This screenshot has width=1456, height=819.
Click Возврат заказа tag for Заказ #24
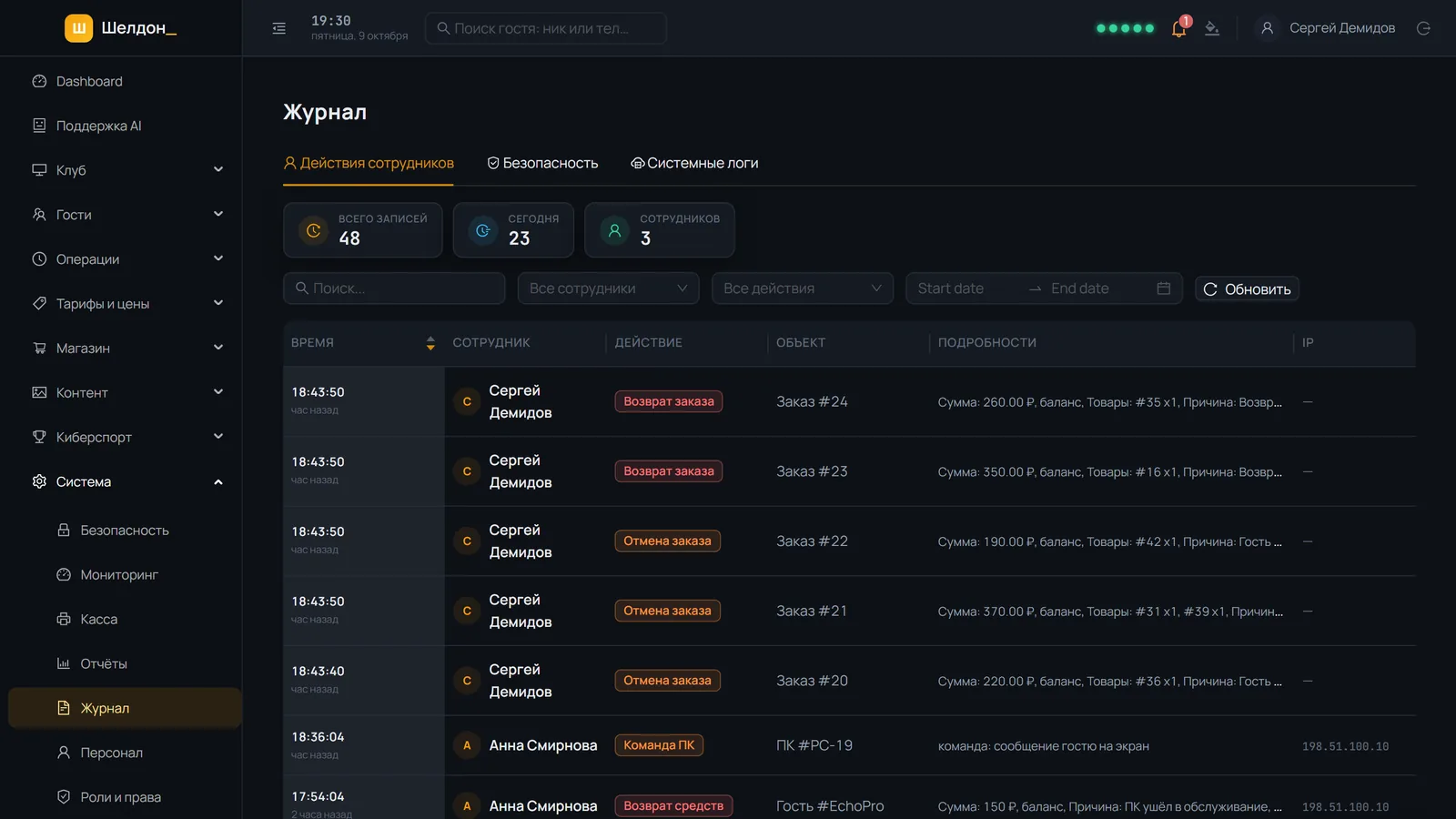pos(669,401)
